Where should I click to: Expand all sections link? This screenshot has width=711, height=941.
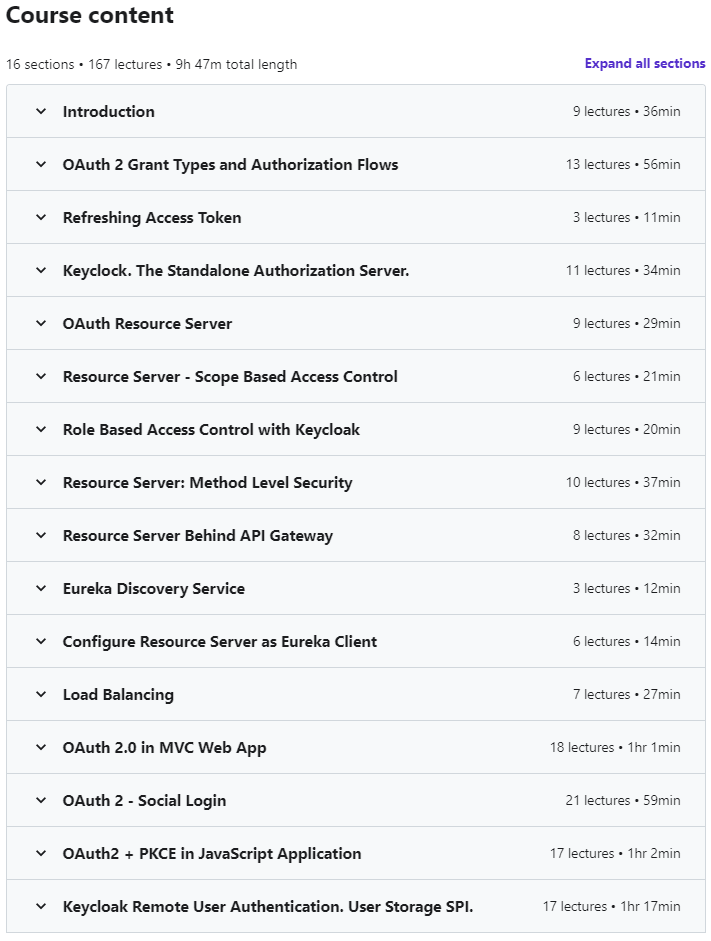[645, 64]
